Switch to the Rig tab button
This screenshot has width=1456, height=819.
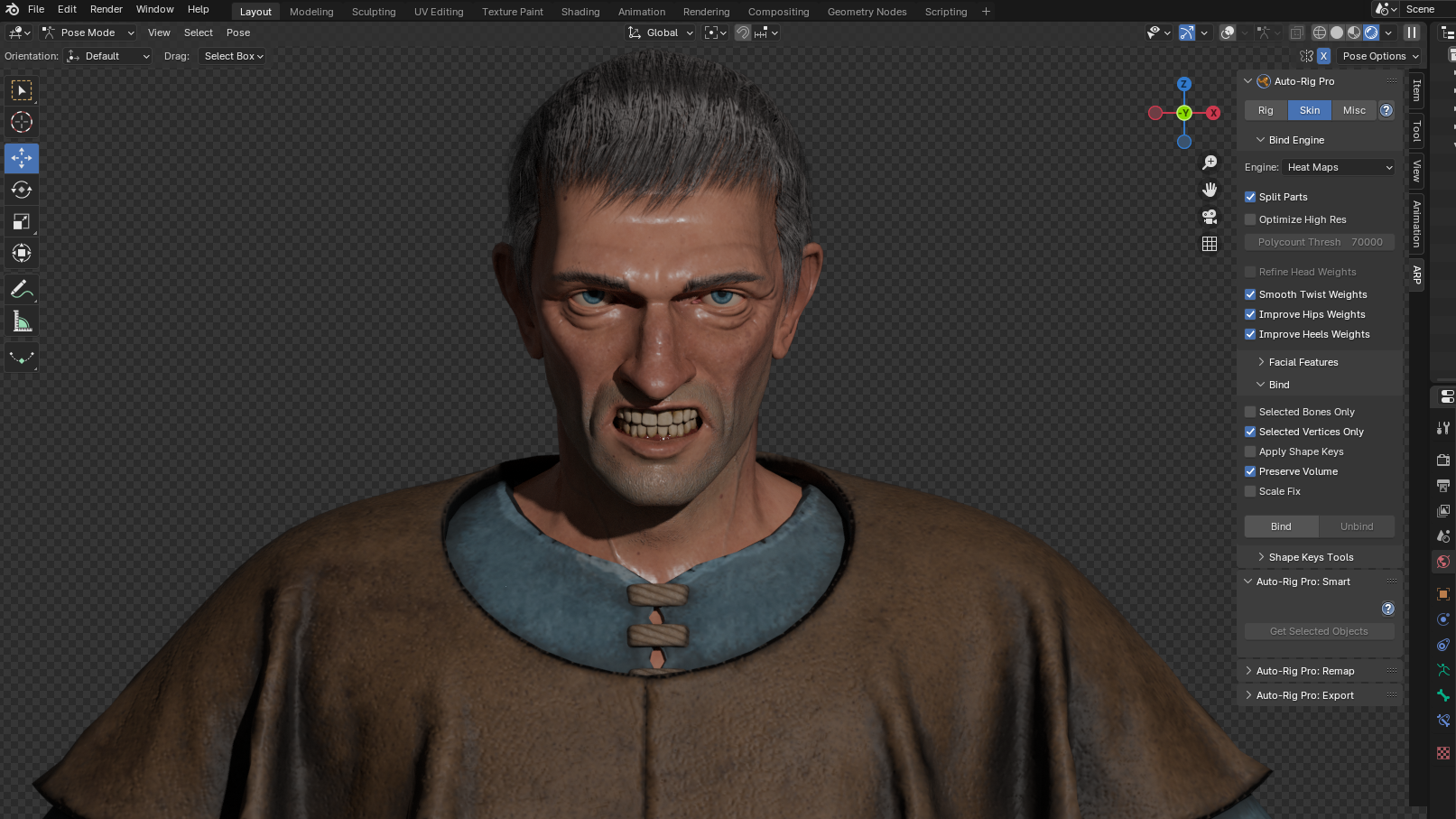tap(1266, 110)
